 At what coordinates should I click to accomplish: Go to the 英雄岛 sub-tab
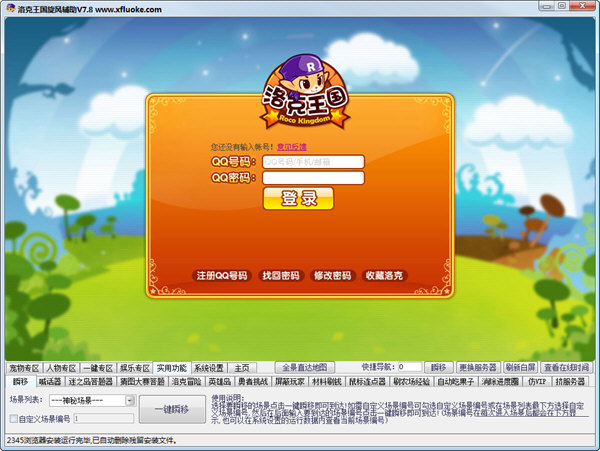click(219, 381)
